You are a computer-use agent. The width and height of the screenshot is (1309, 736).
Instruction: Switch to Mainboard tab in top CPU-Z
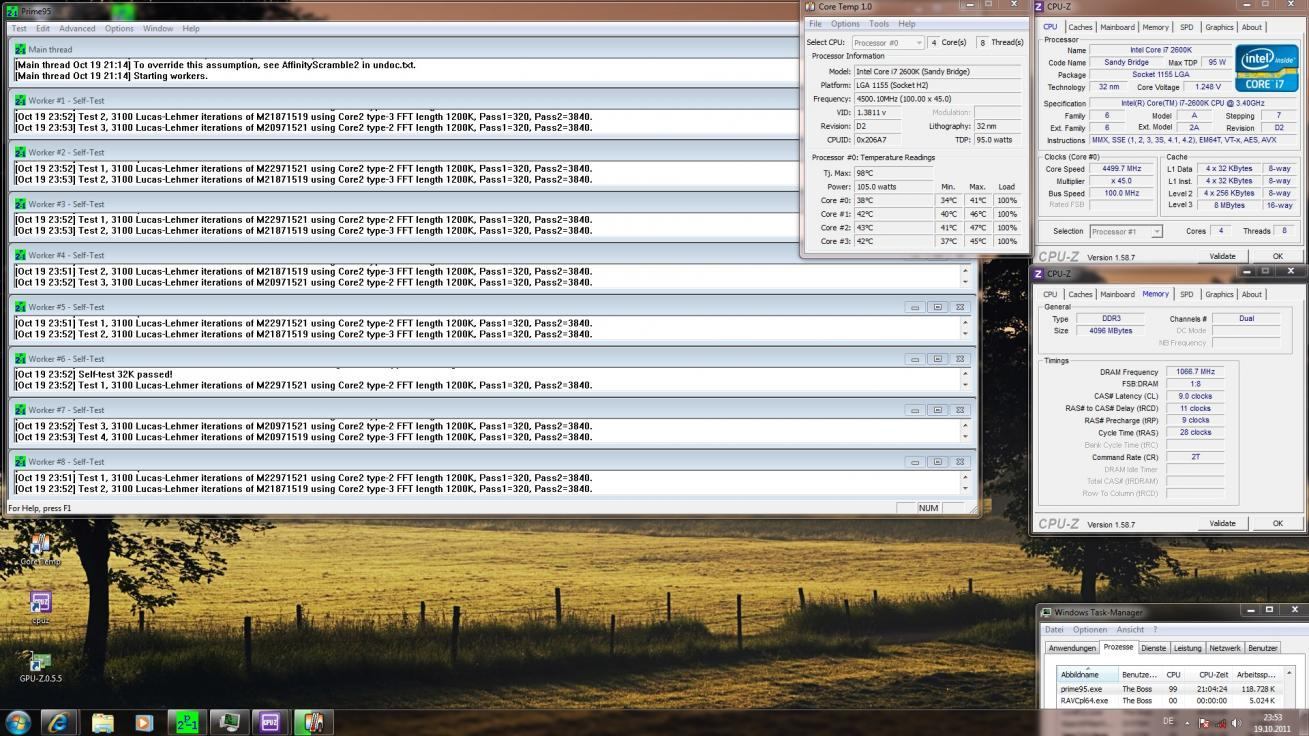tap(1117, 28)
